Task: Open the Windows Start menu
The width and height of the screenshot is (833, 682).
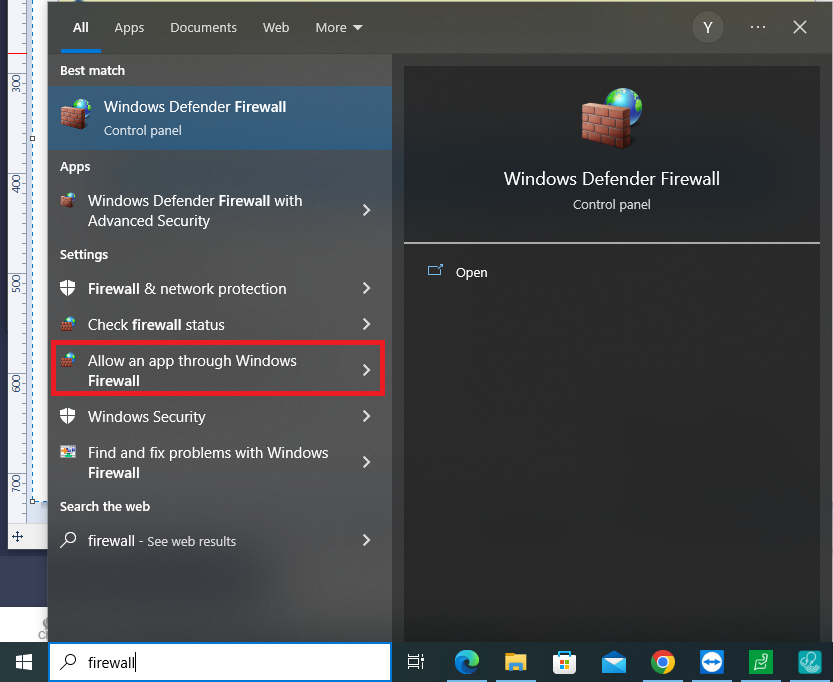Action: pyautogui.click(x=24, y=662)
